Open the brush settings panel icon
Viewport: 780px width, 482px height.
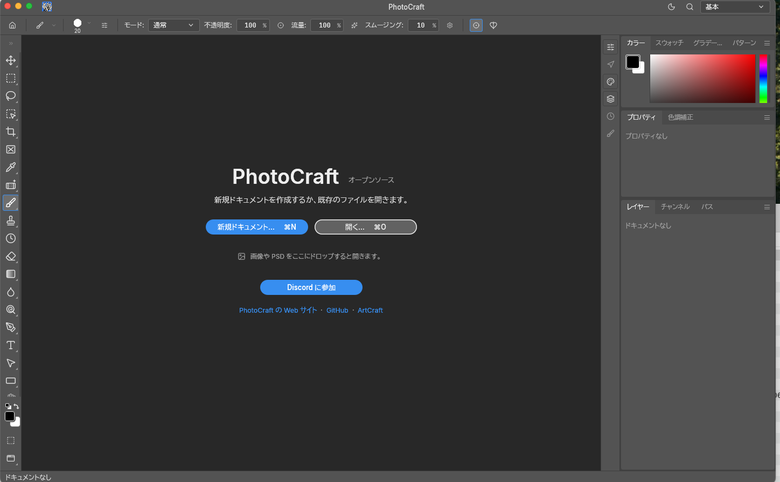(104, 25)
